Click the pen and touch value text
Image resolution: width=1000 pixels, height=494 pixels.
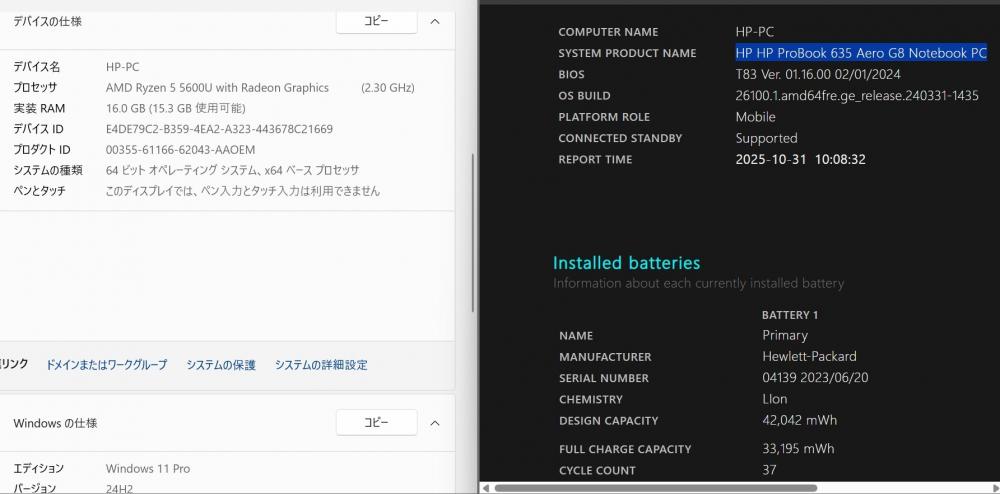click(x=243, y=191)
